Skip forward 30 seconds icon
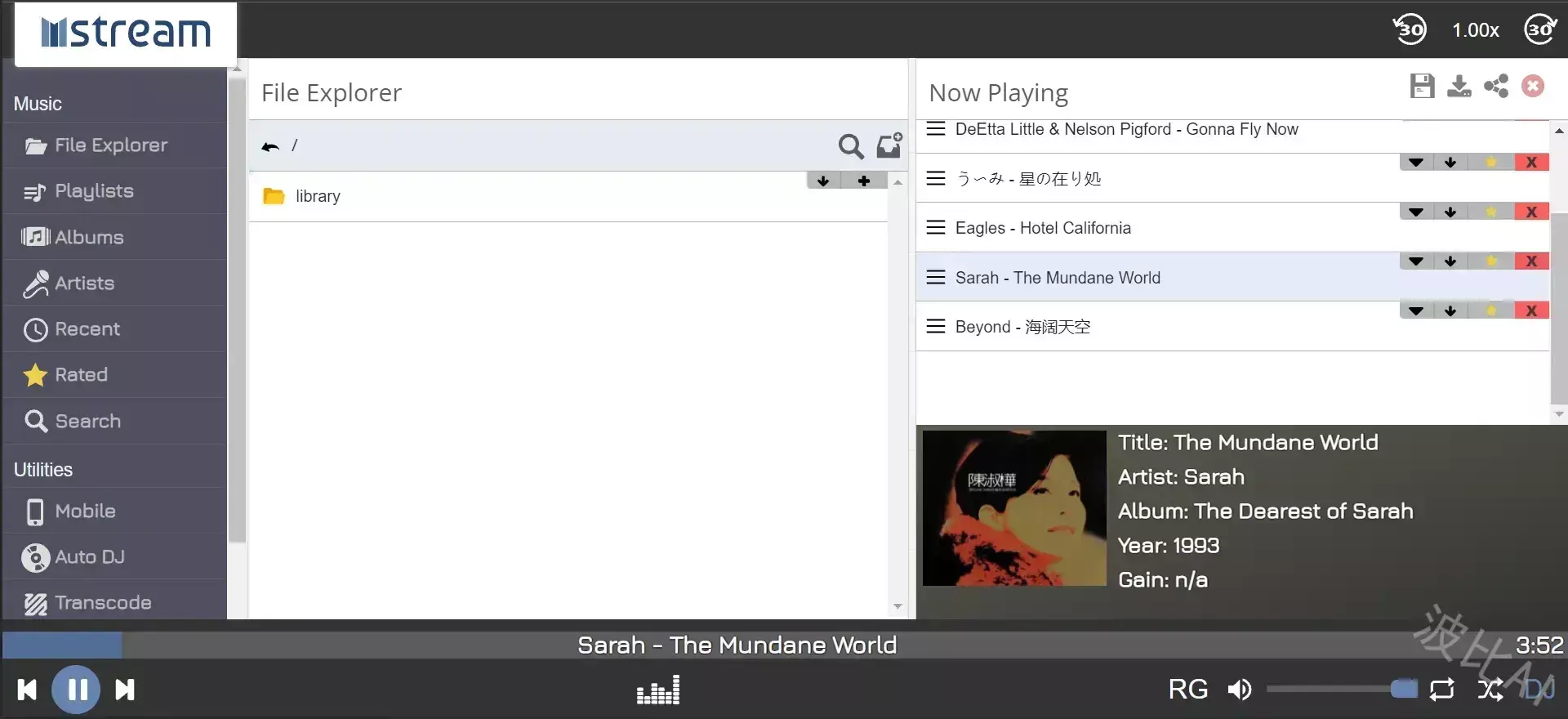1568x719 pixels. pyautogui.click(x=1540, y=29)
